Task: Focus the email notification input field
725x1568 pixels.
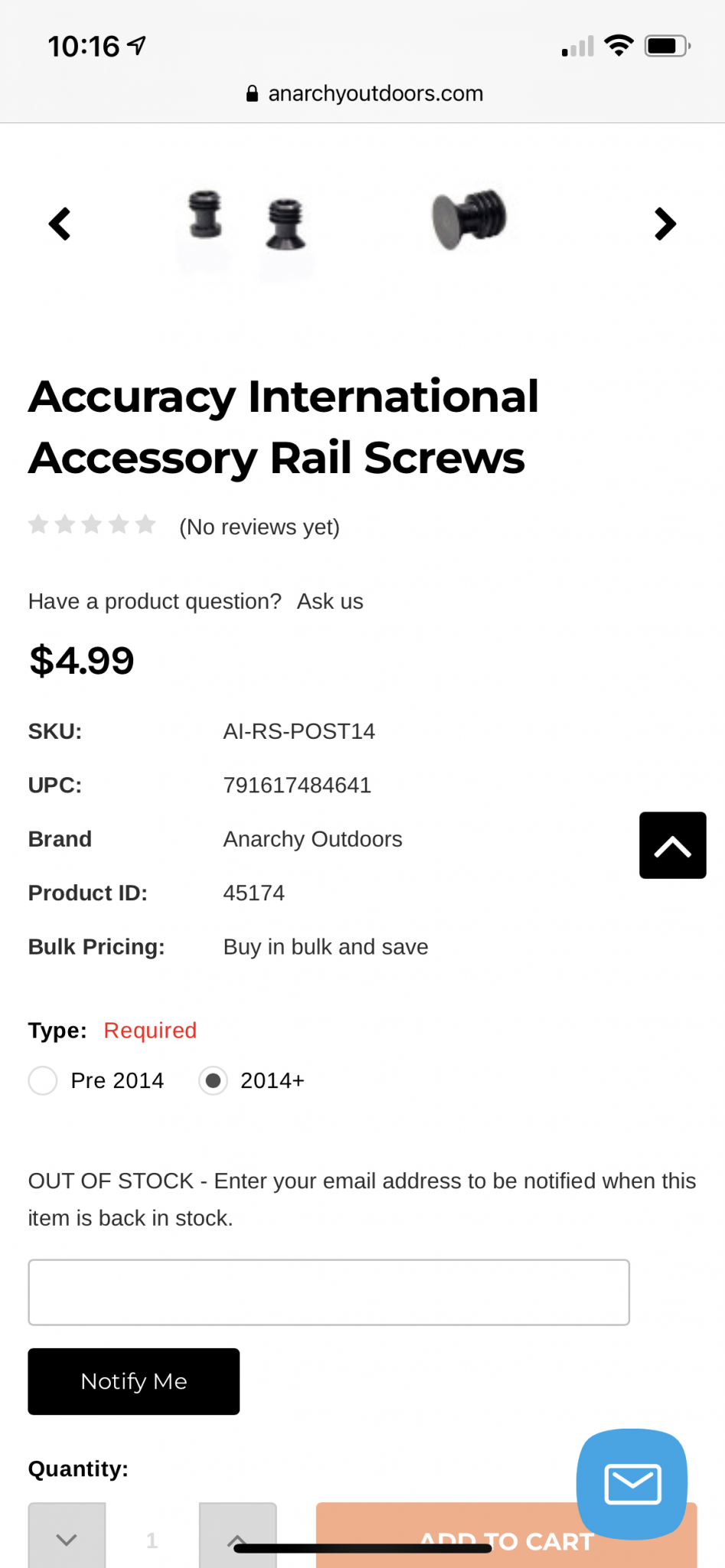Action: [x=329, y=1292]
